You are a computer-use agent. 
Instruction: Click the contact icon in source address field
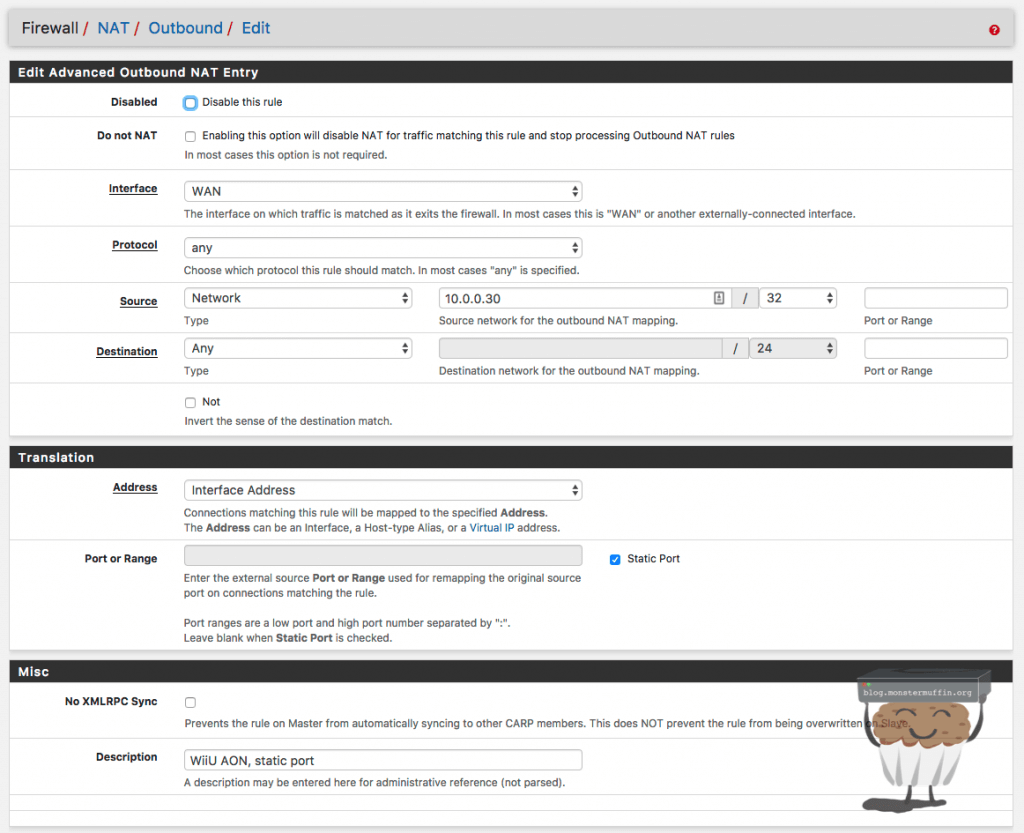[x=718, y=298]
